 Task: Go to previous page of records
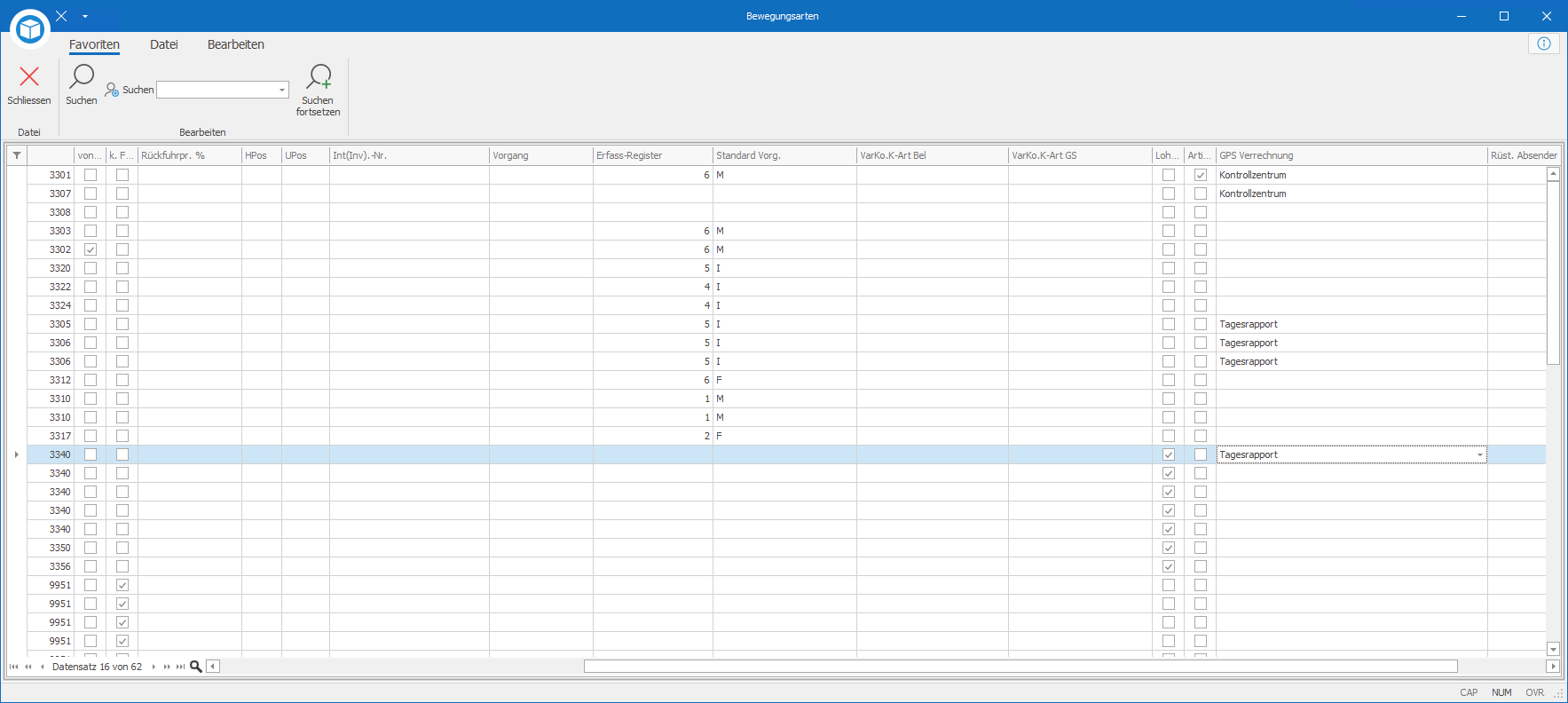click(x=28, y=667)
